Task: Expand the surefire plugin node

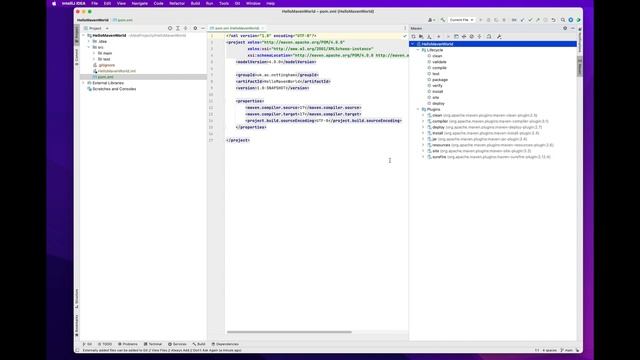Action: pos(423,157)
